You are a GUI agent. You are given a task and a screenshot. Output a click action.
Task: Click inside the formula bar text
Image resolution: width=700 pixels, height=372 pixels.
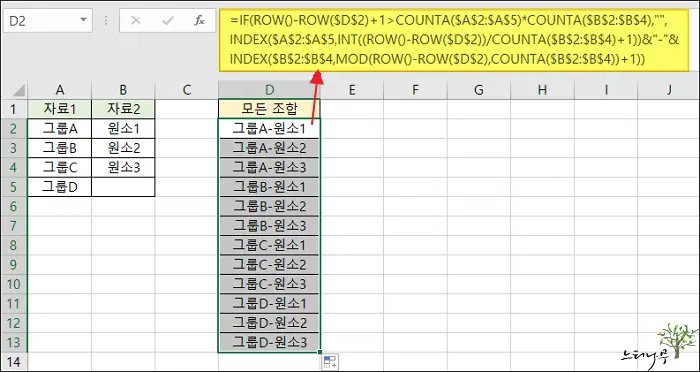[x=454, y=40]
